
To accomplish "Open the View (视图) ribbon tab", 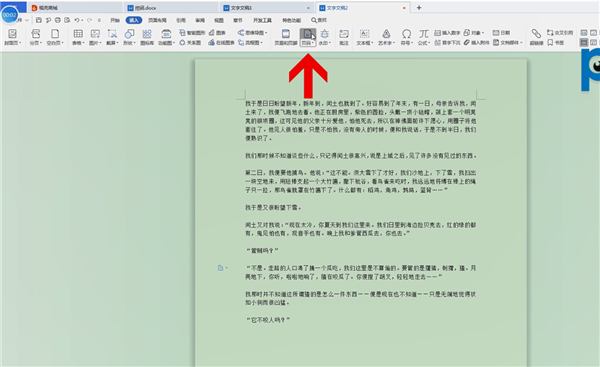I will (218, 20).
